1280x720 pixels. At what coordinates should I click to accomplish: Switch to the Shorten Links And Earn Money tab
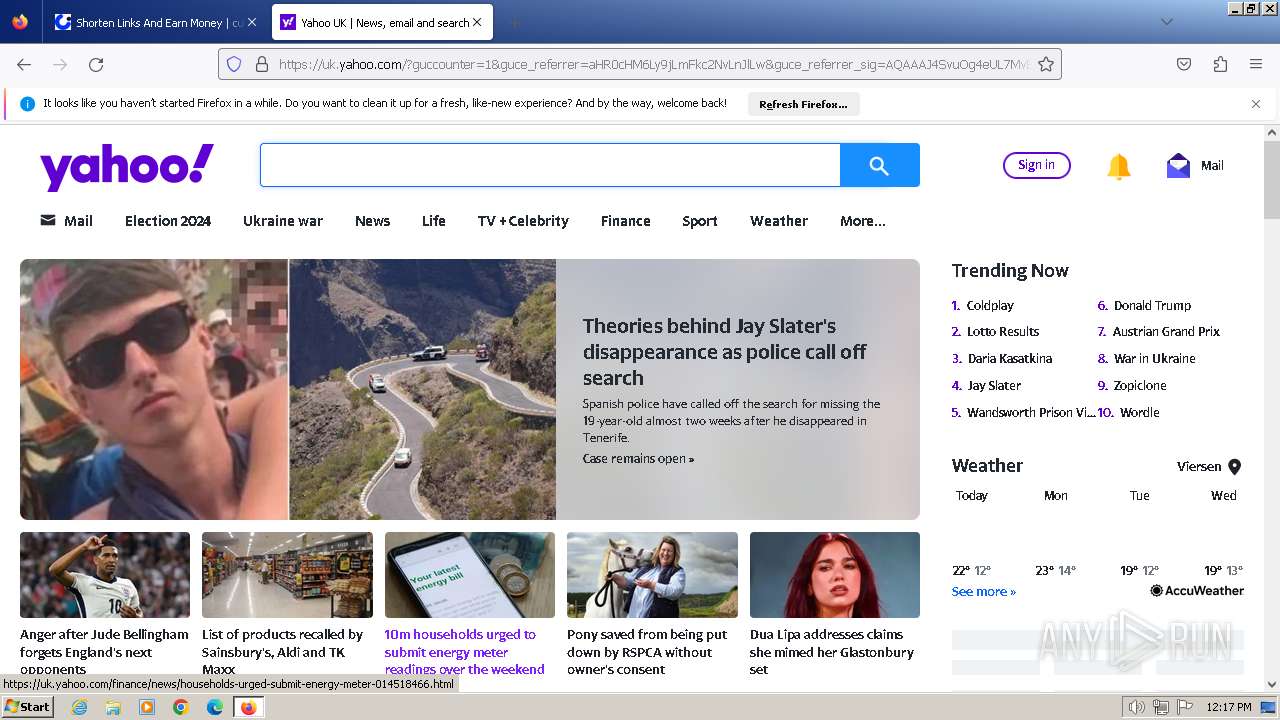pyautogui.click(x=155, y=22)
